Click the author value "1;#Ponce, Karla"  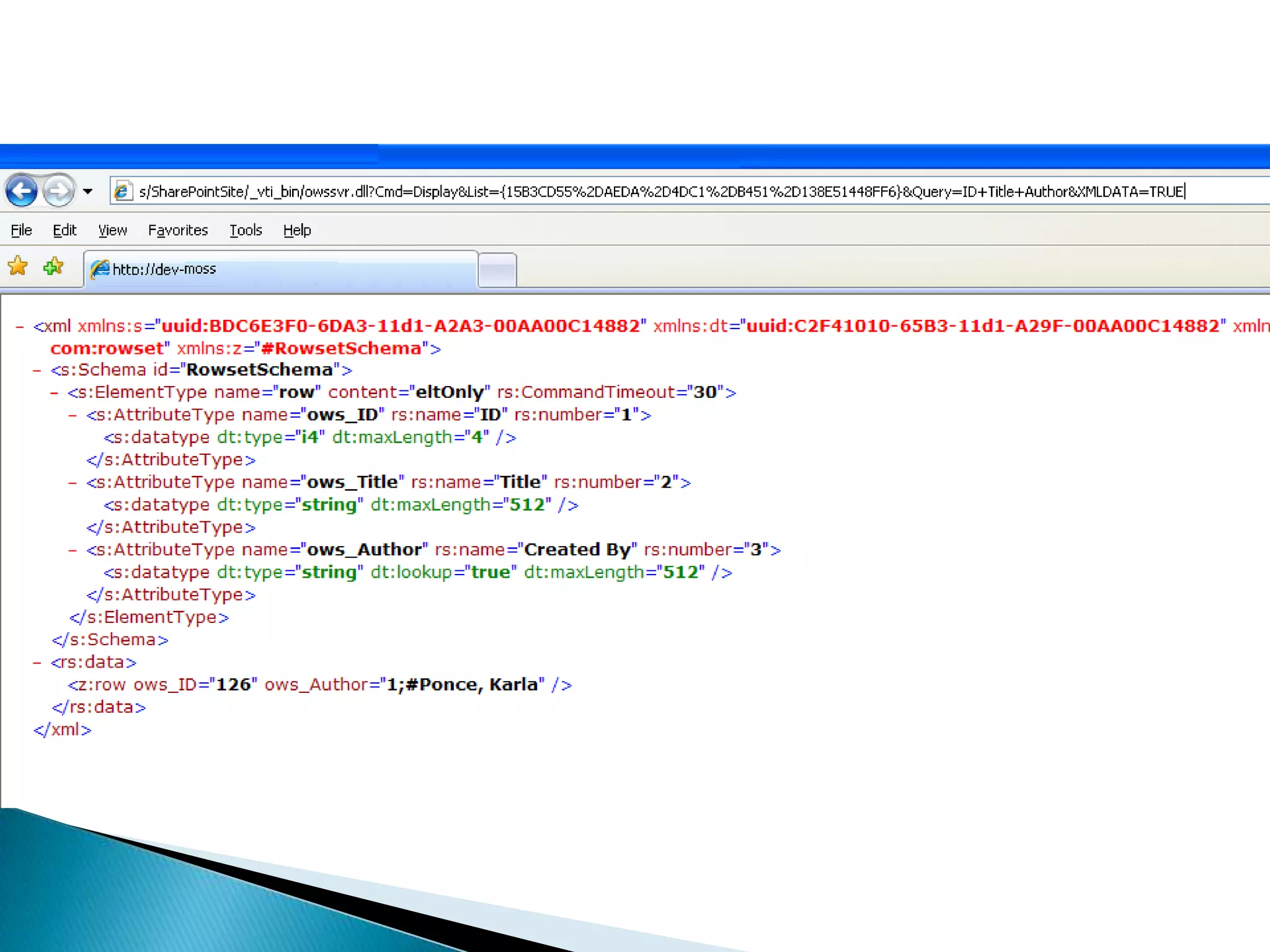point(462,685)
